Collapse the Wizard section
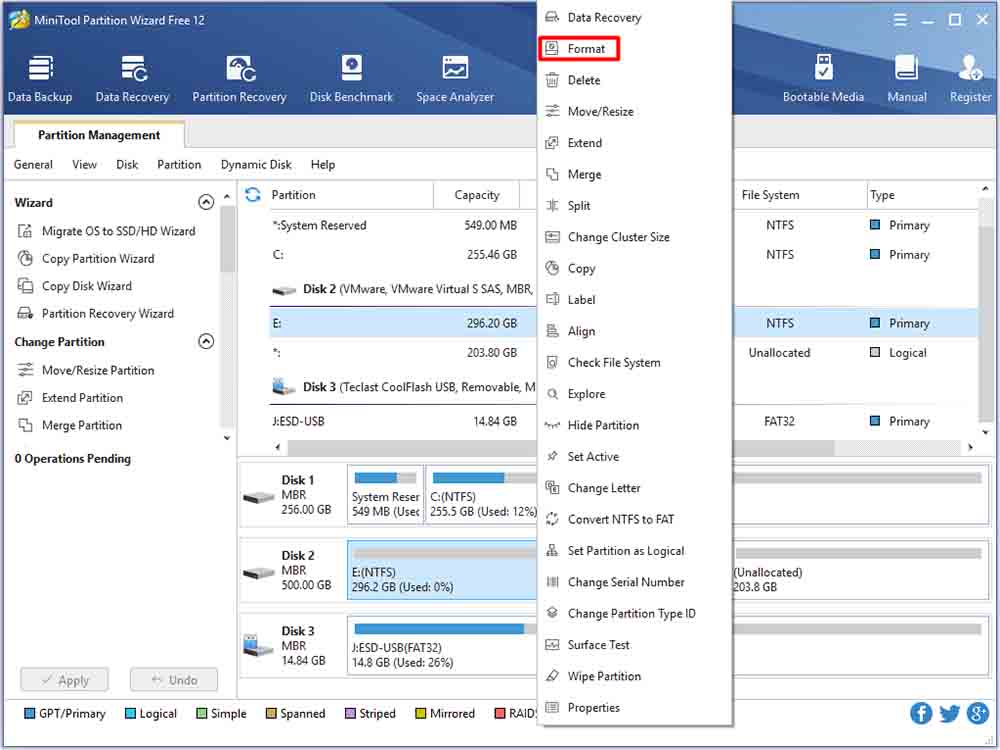 (206, 202)
